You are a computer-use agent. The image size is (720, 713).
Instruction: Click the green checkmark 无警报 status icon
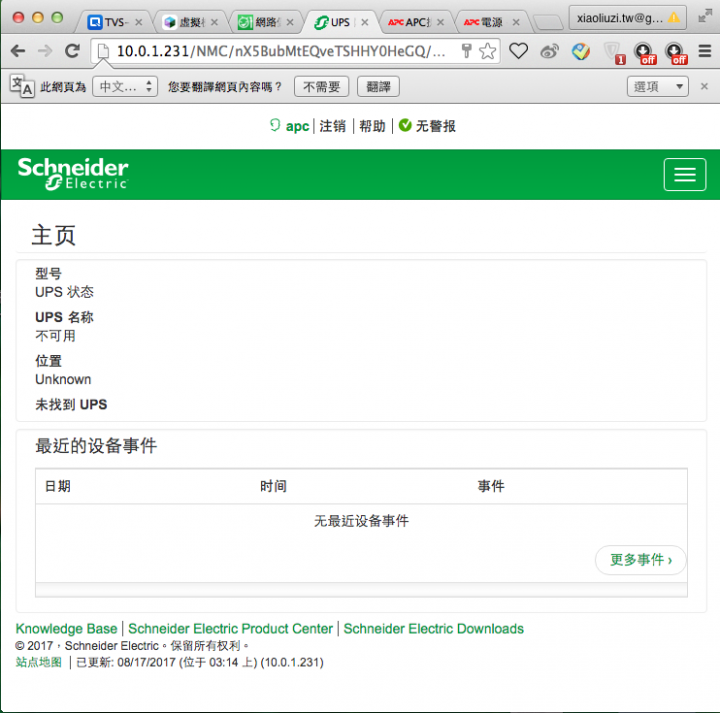(405, 125)
